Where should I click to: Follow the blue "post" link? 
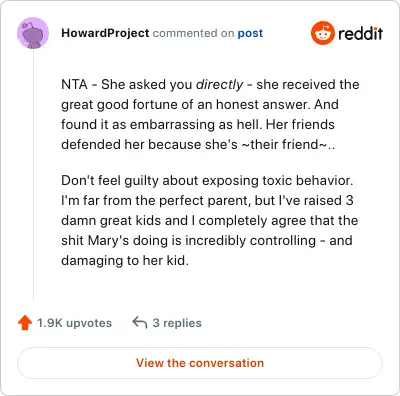click(x=250, y=33)
